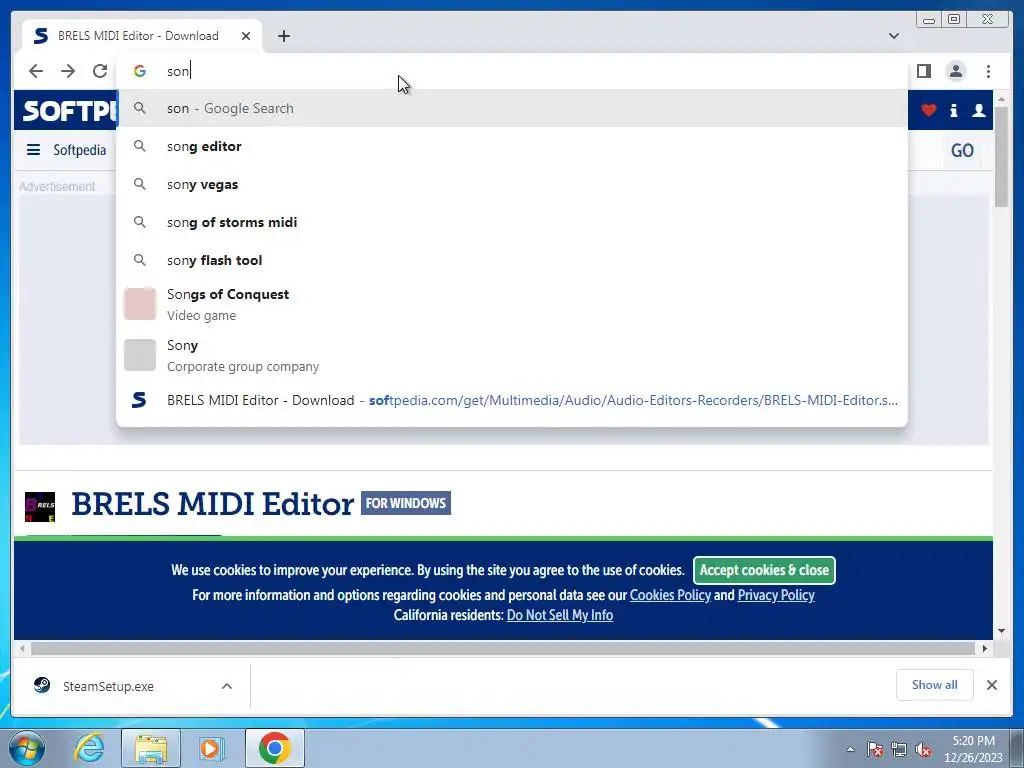The height and width of the screenshot is (768, 1024).
Task: Click the address bar containing 'son'
Action: (x=511, y=71)
